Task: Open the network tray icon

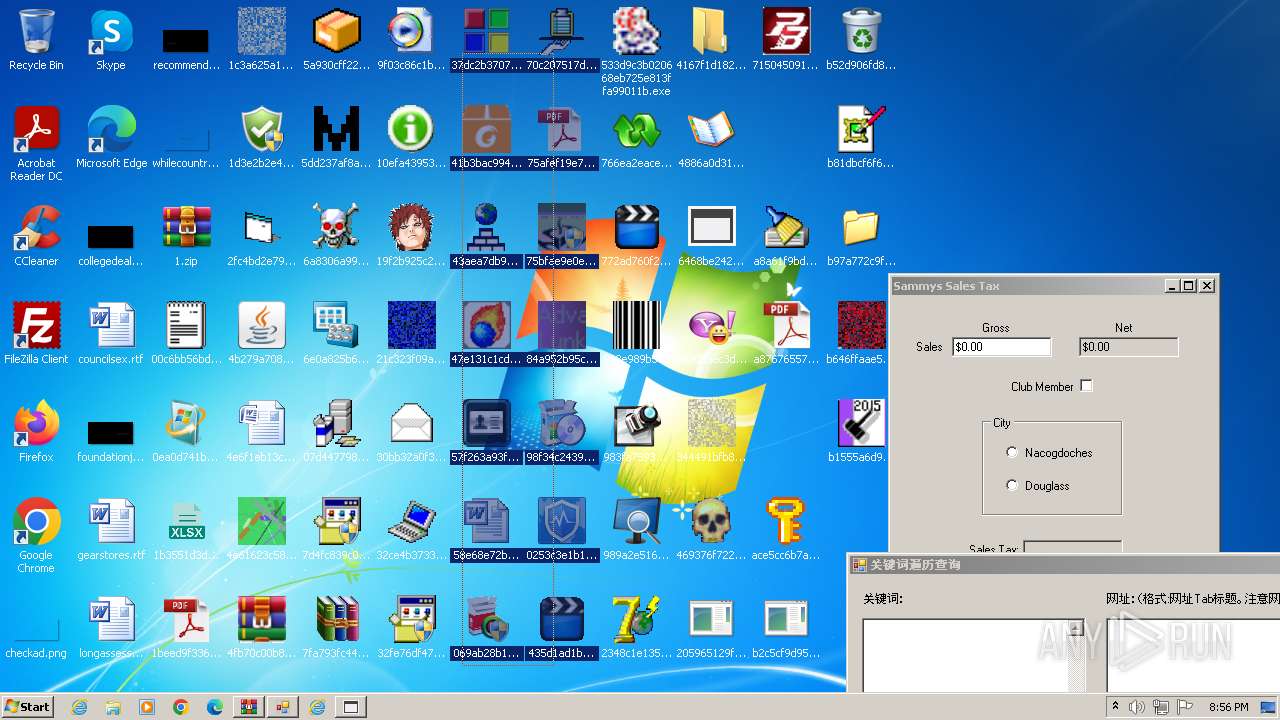Action: point(1161,707)
